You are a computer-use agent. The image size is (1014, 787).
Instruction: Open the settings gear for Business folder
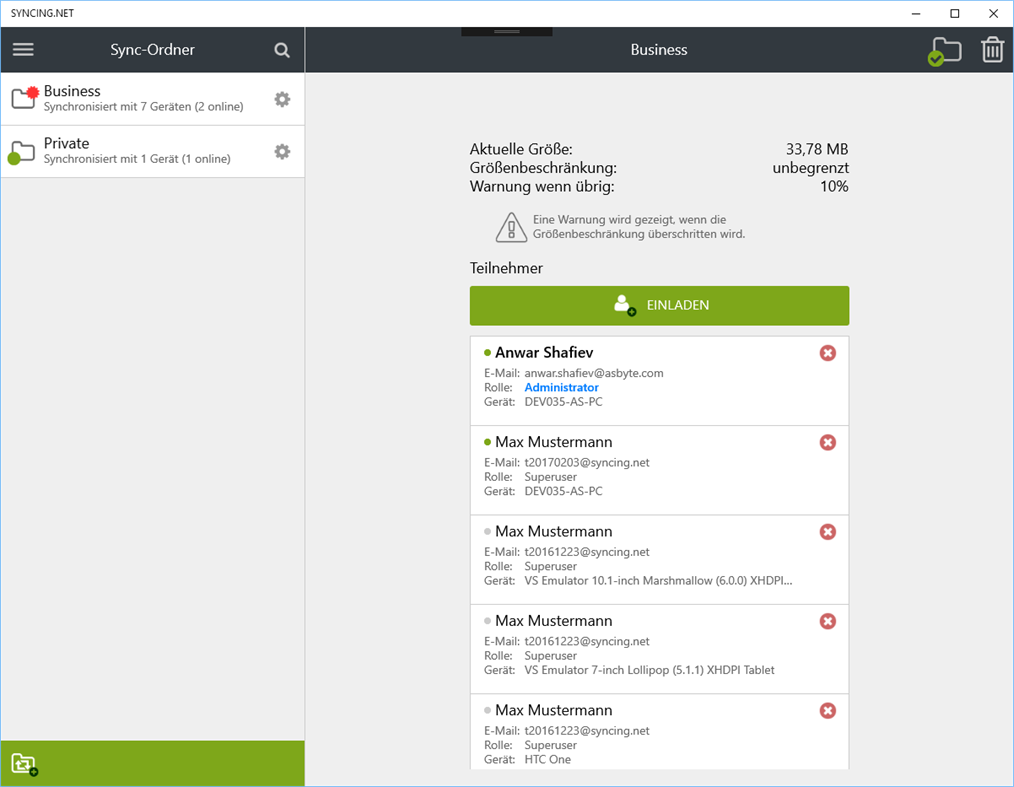coord(281,99)
